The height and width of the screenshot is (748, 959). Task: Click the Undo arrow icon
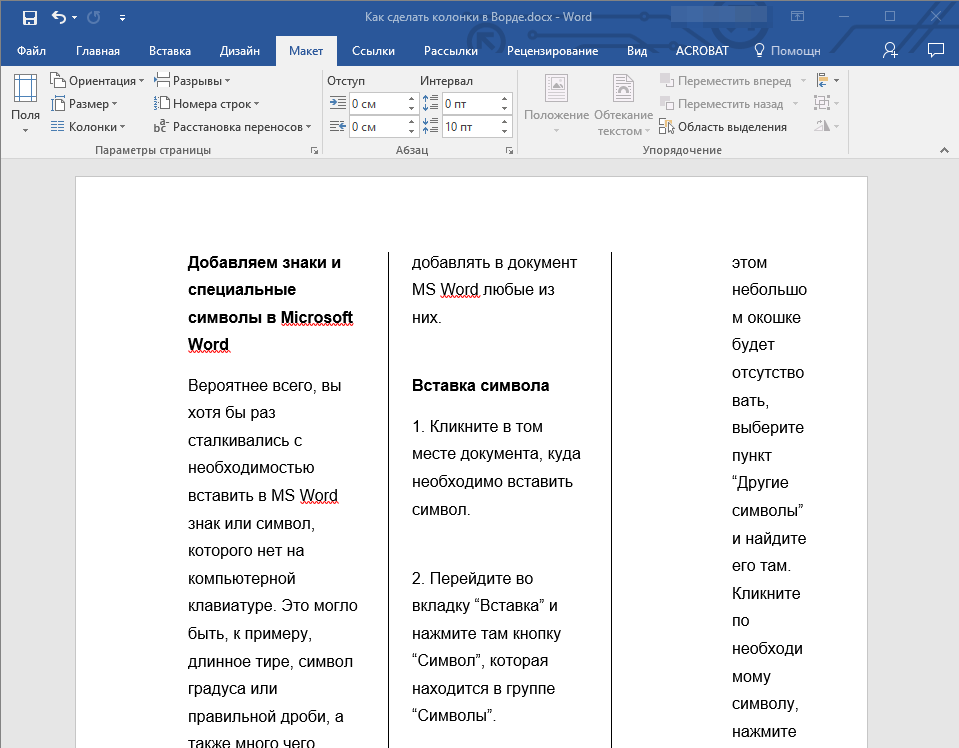tap(58, 17)
